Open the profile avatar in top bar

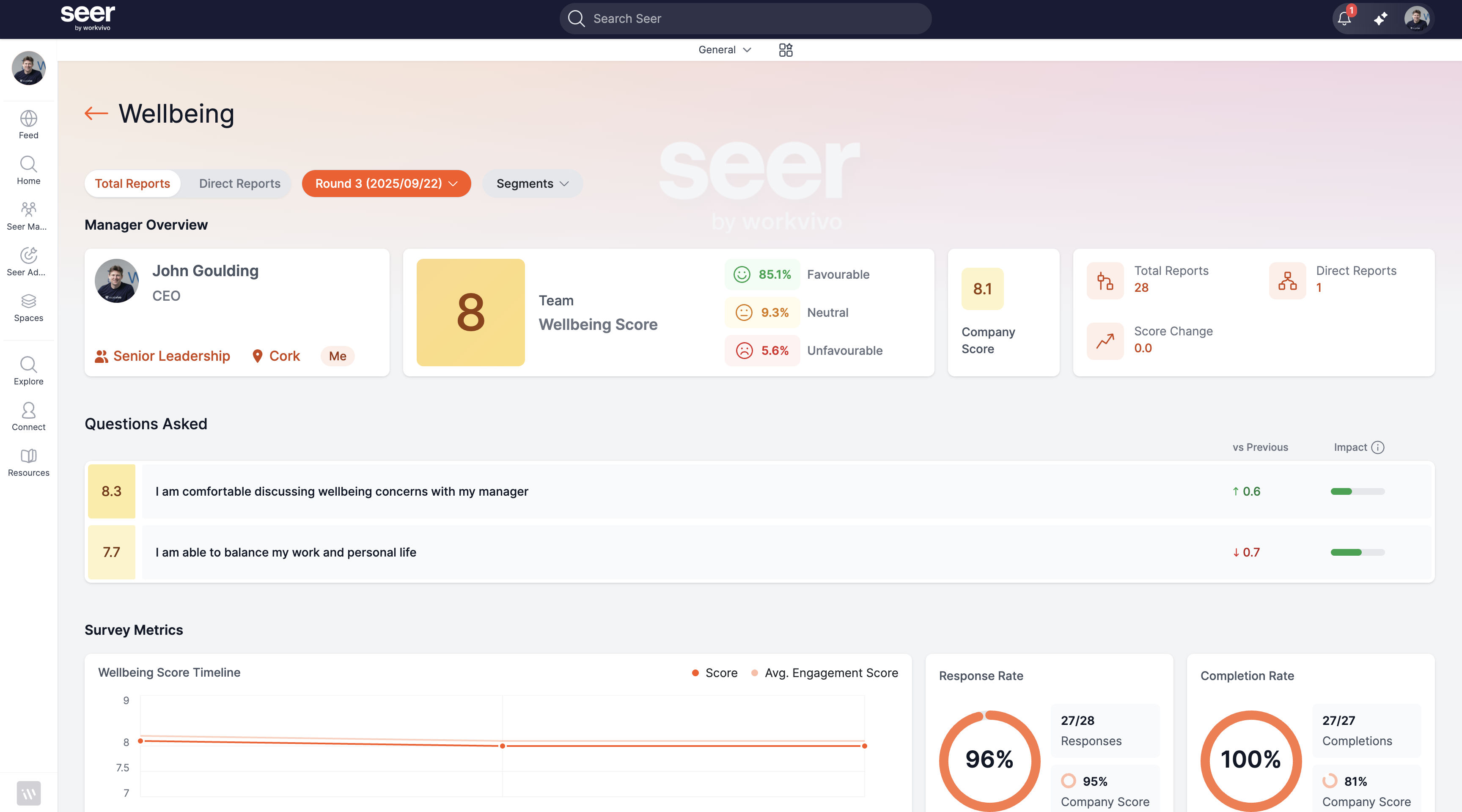[x=1416, y=19]
